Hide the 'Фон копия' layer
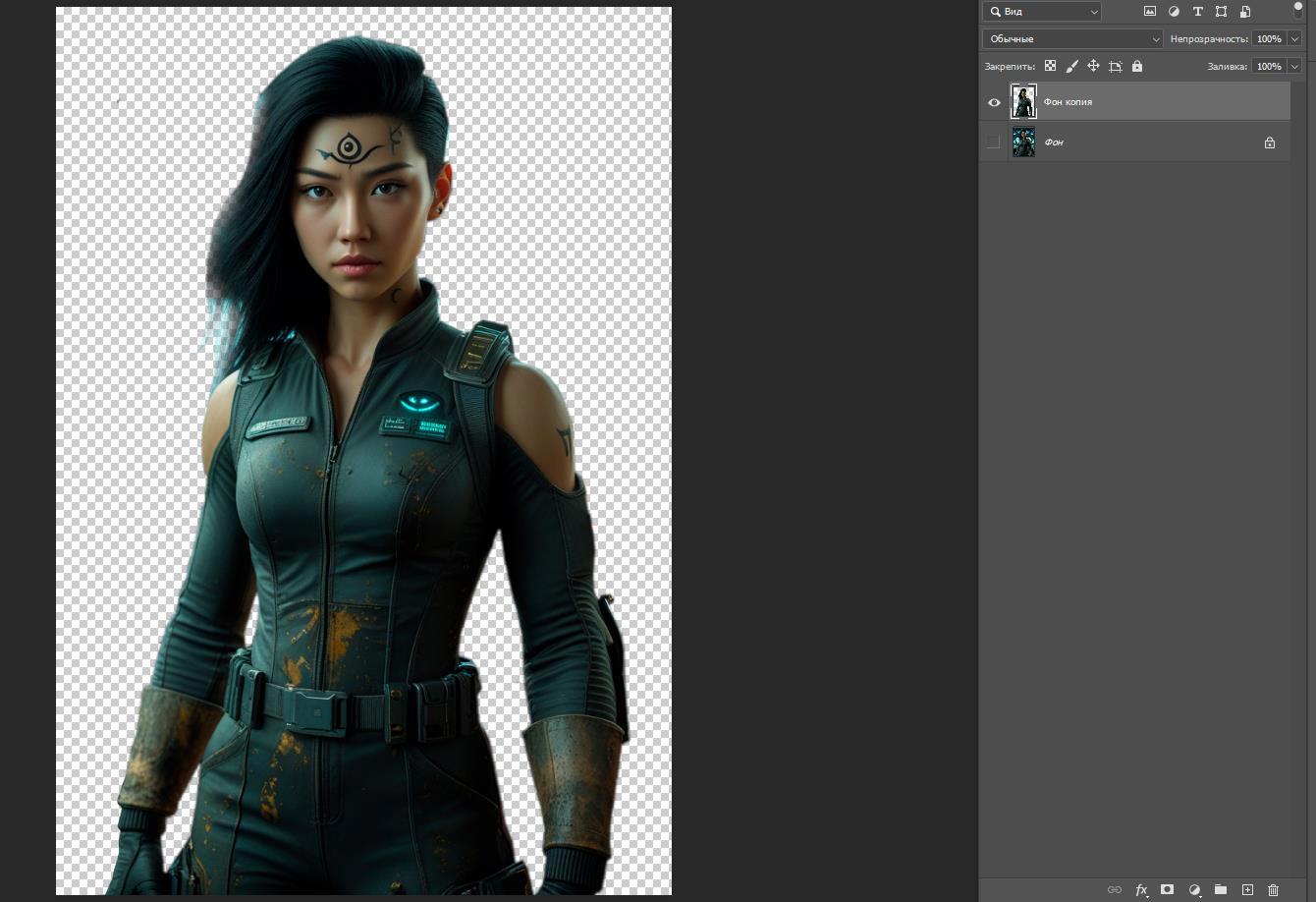Viewport: 1316px width, 902px height. [994, 102]
